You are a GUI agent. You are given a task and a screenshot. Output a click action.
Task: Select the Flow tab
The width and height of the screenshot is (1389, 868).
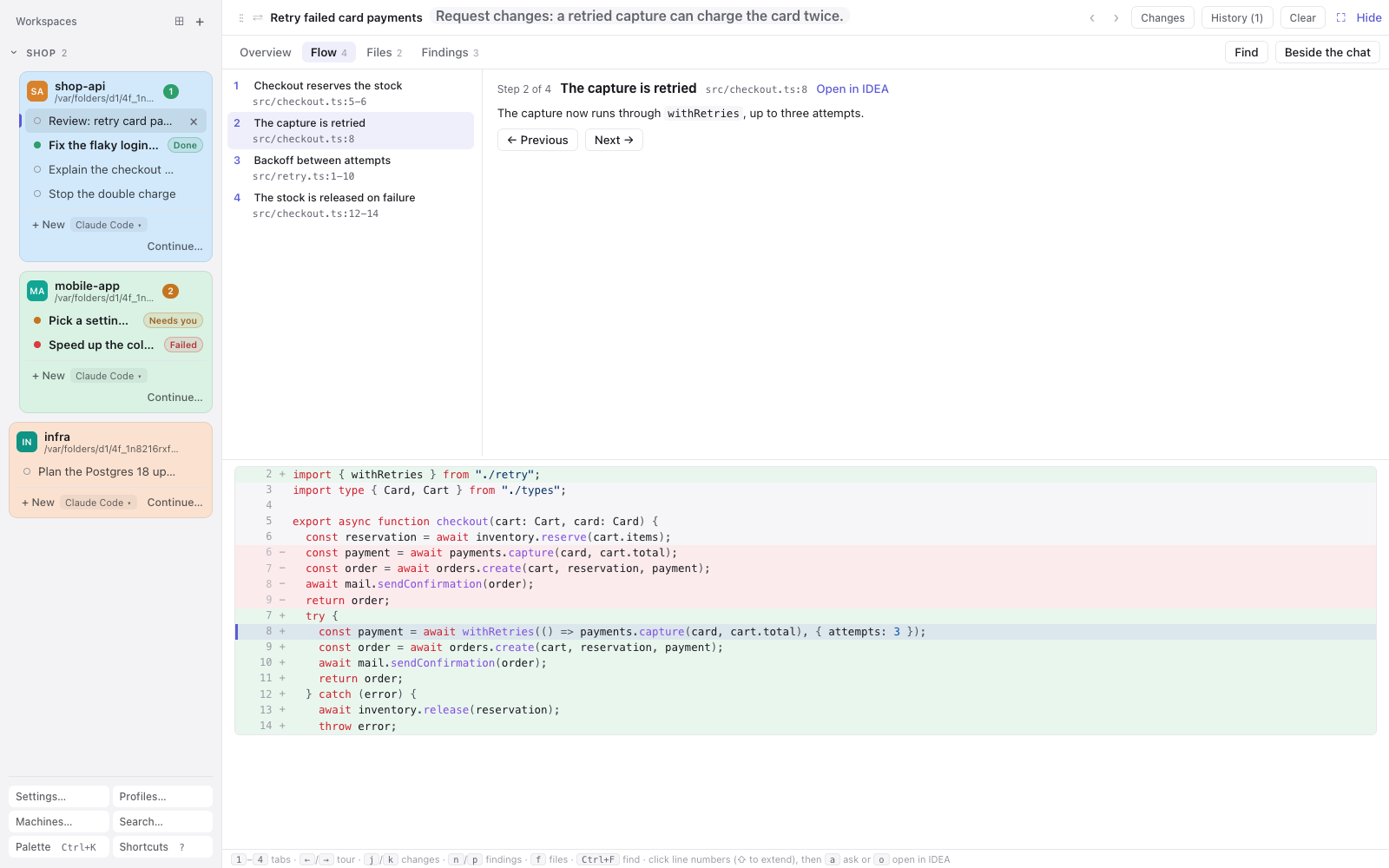point(329,52)
